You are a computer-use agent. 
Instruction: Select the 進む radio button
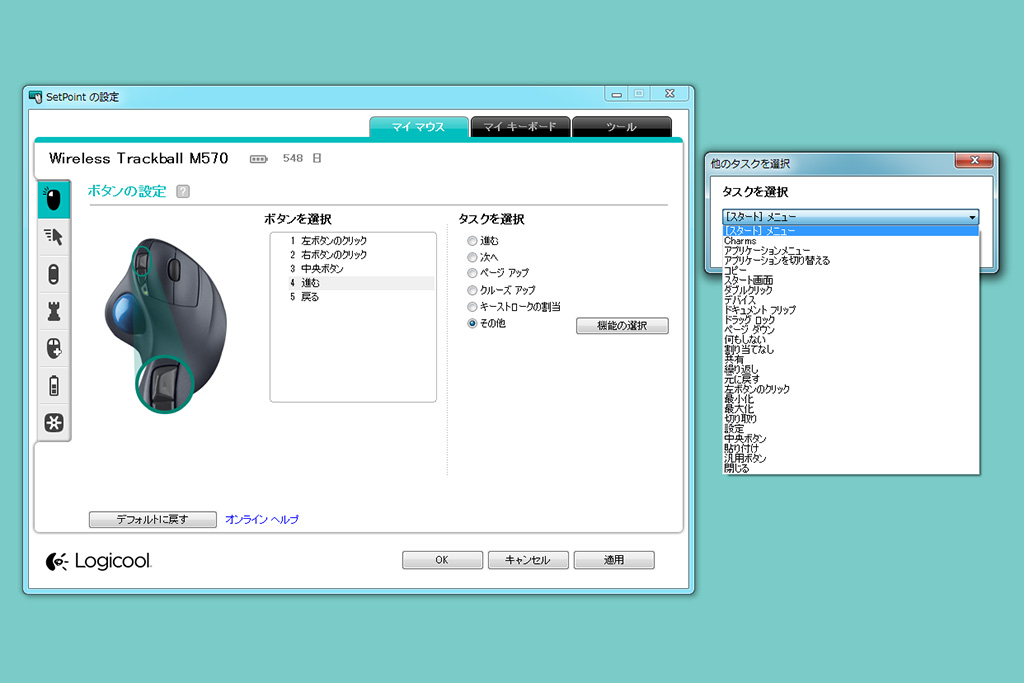(x=472, y=241)
